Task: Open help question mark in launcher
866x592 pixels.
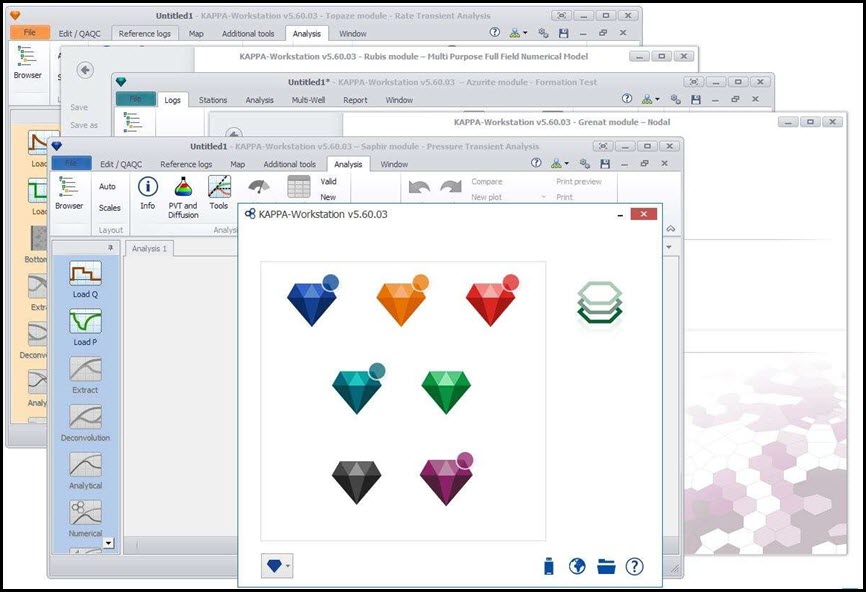Action: [x=635, y=566]
